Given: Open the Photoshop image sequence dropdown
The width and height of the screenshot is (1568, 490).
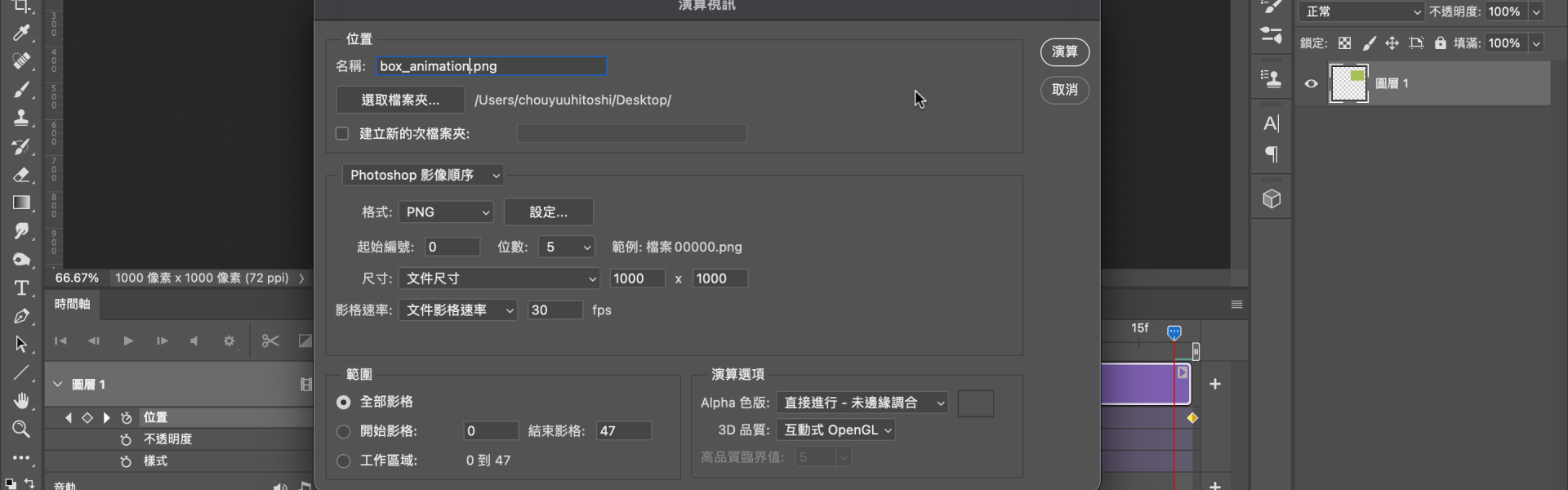Looking at the screenshot, I should (423, 176).
